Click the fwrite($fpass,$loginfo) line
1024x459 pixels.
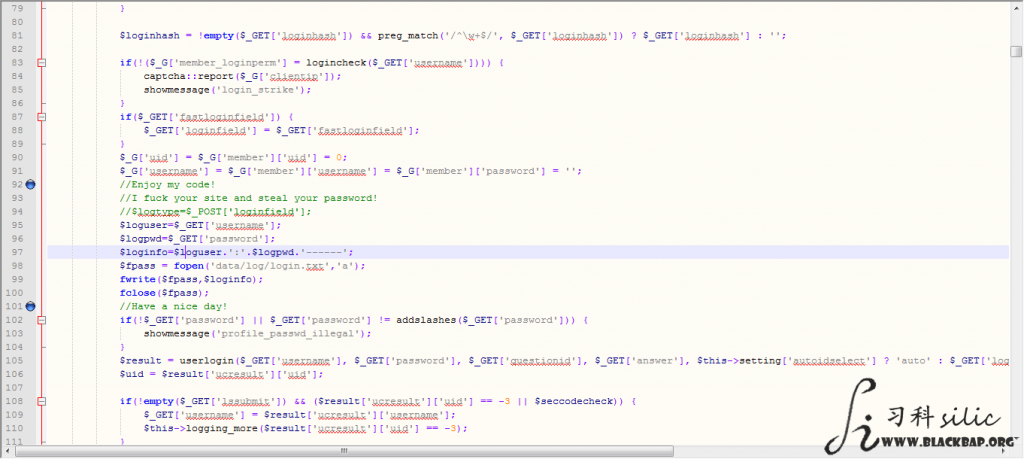tap(191, 279)
